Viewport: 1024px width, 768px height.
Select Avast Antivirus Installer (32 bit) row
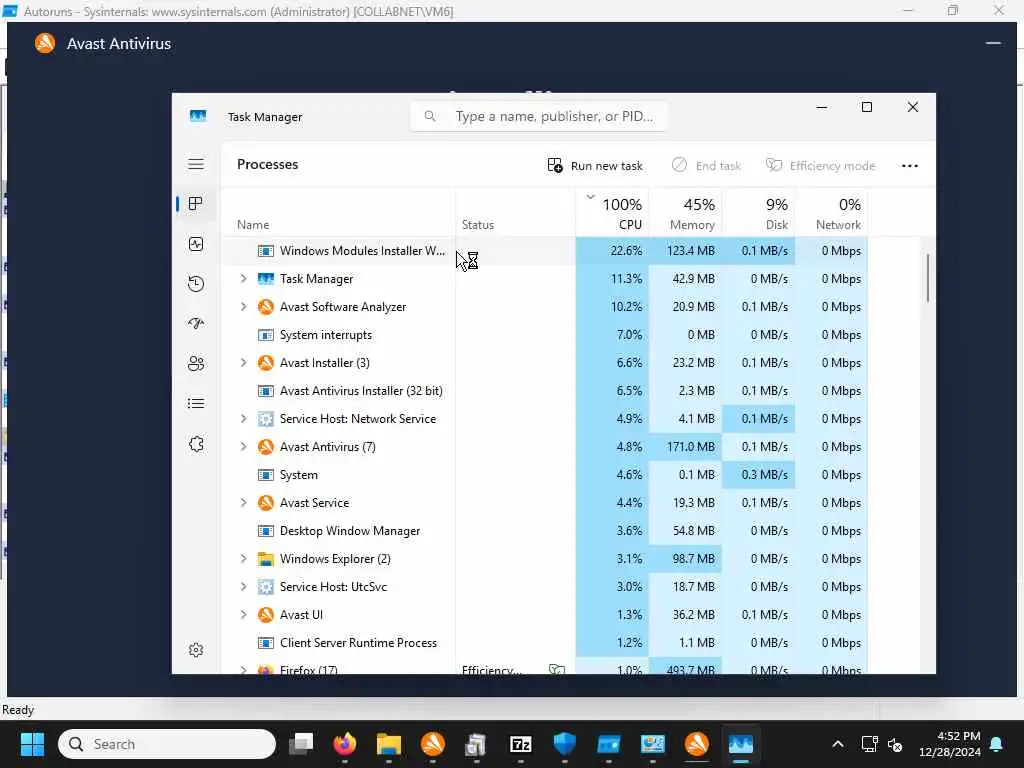pos(545,391)
